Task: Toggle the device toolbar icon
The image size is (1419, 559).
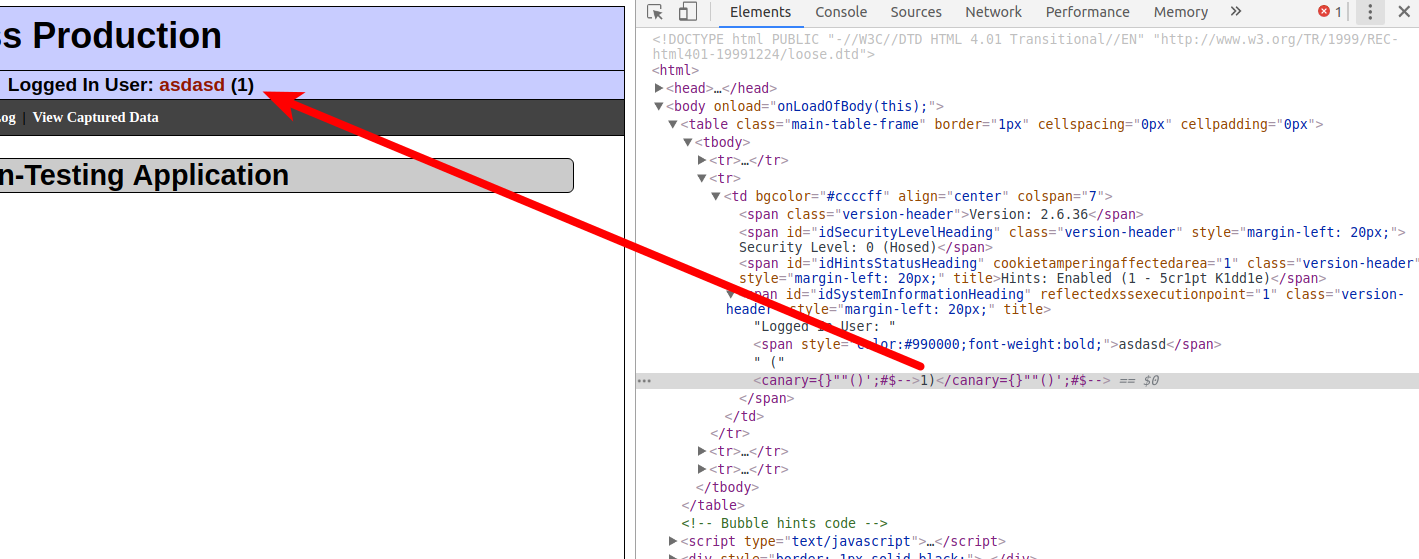Action: 687,12
